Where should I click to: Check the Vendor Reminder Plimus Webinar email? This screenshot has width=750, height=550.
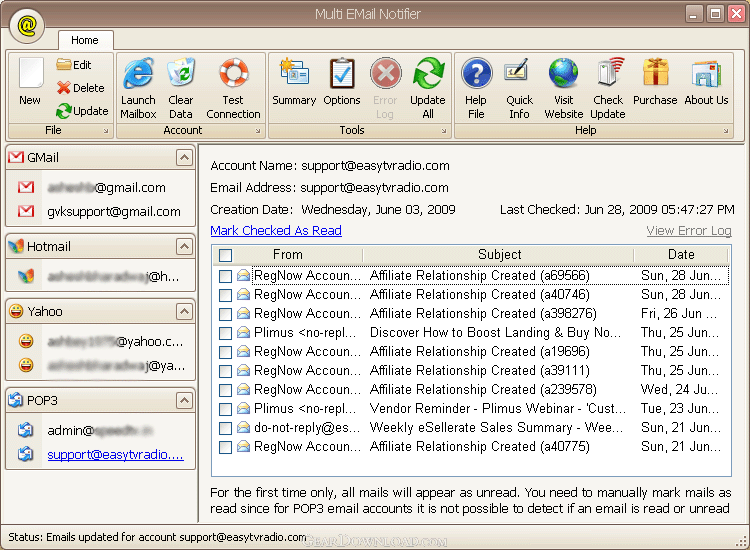pos(225,409)
